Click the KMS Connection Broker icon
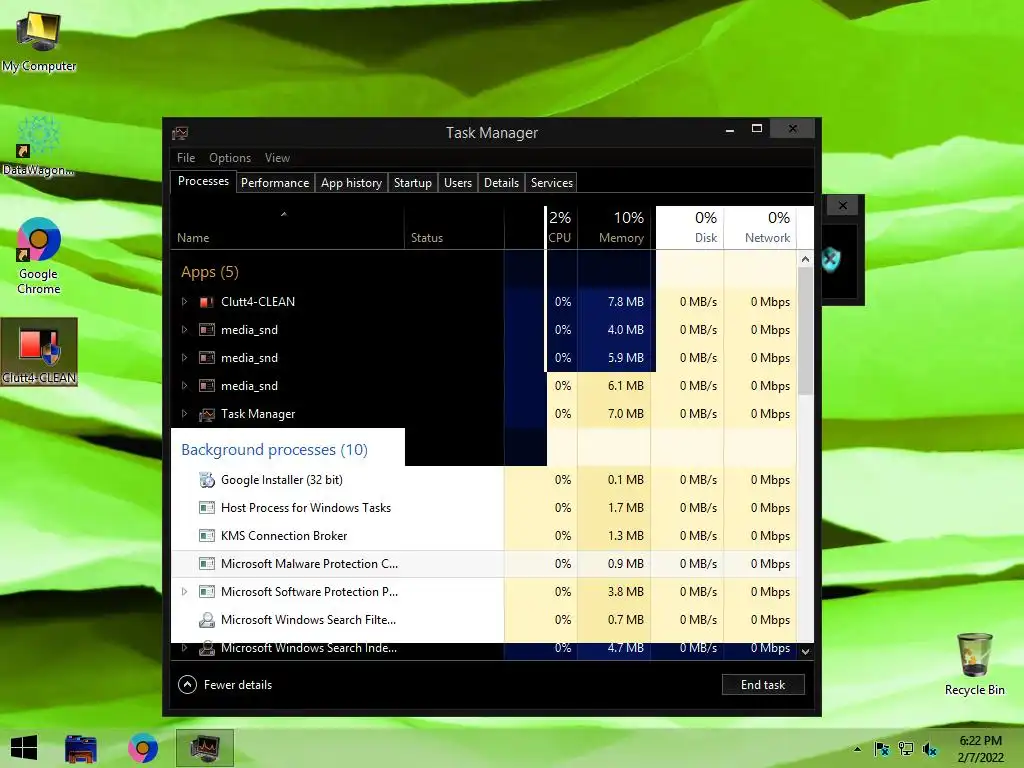Image resolution: width=1024 pixels, height=768 pixels. [x=206, y=536]
